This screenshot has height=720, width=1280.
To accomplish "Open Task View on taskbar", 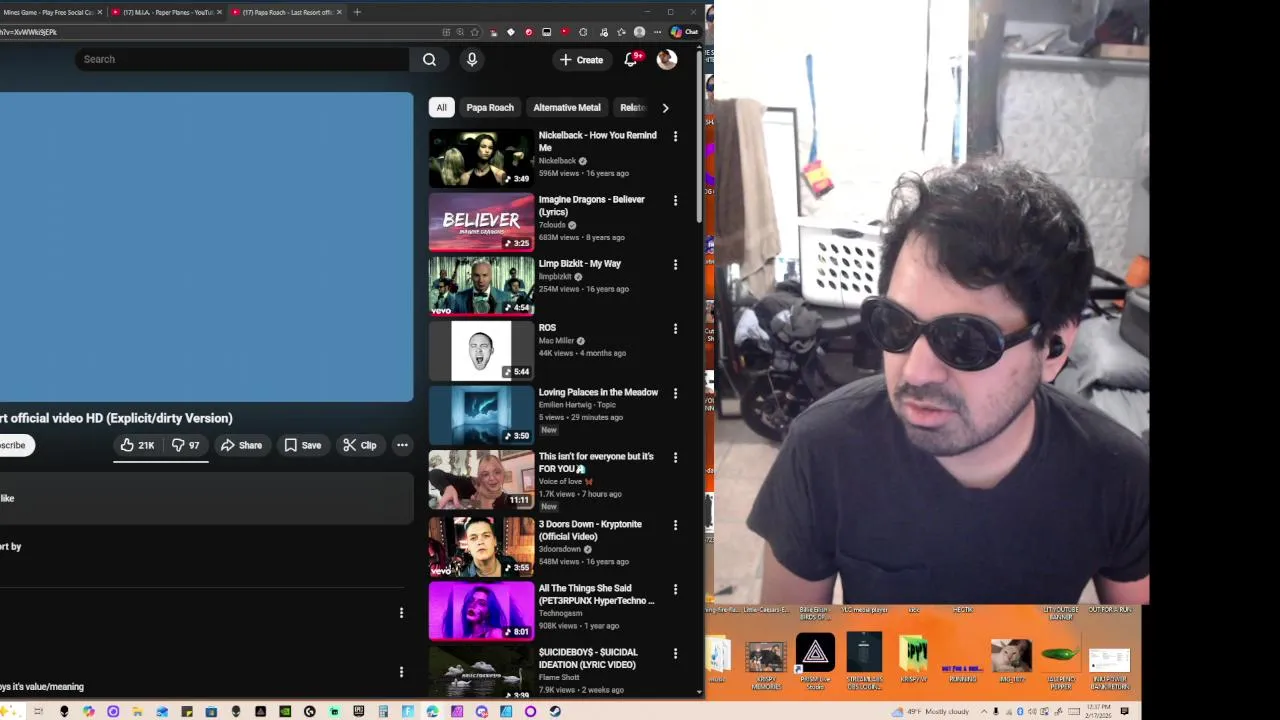I will tap(38, 711).
